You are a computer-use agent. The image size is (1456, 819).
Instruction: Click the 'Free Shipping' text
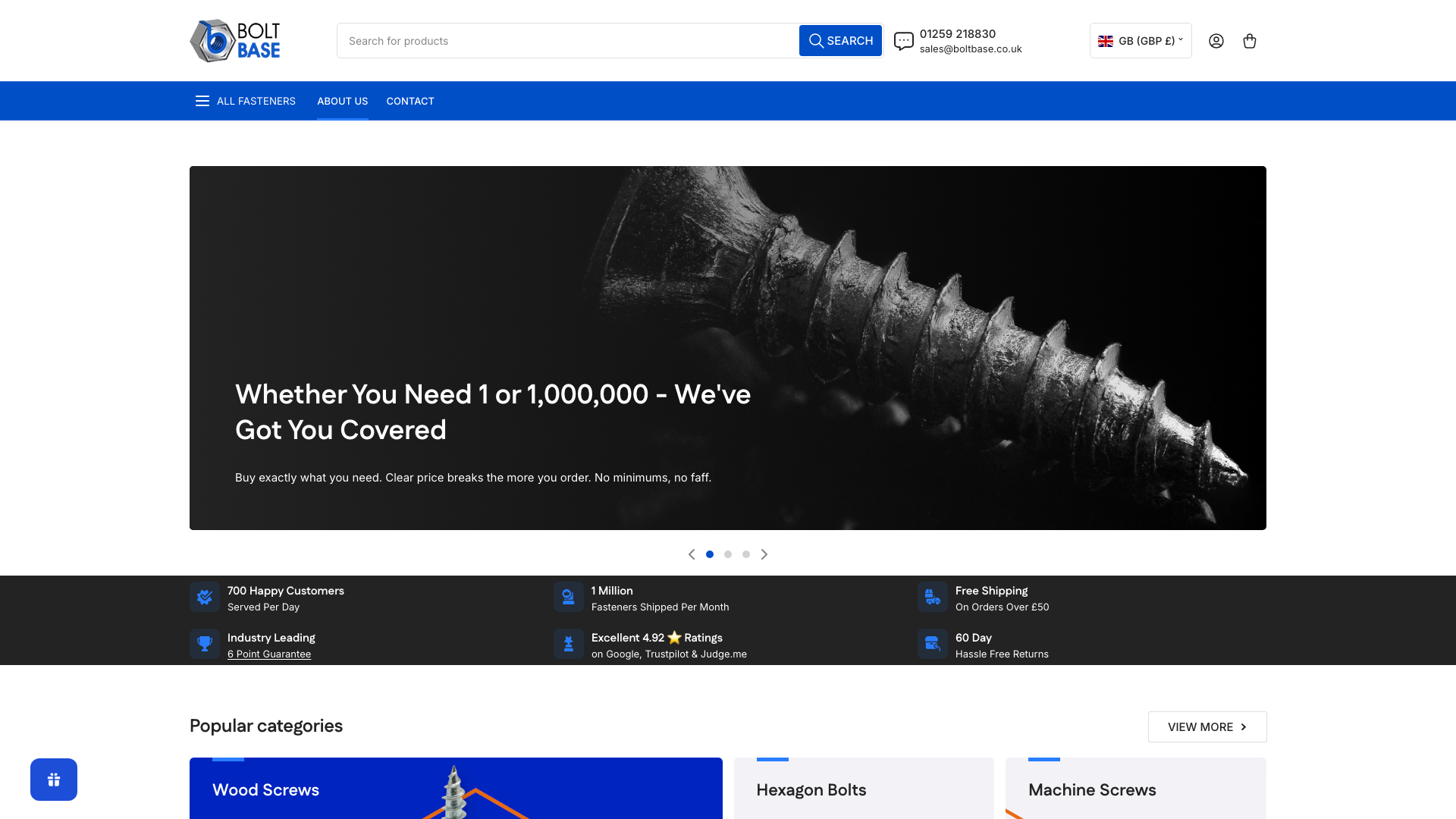991,591
